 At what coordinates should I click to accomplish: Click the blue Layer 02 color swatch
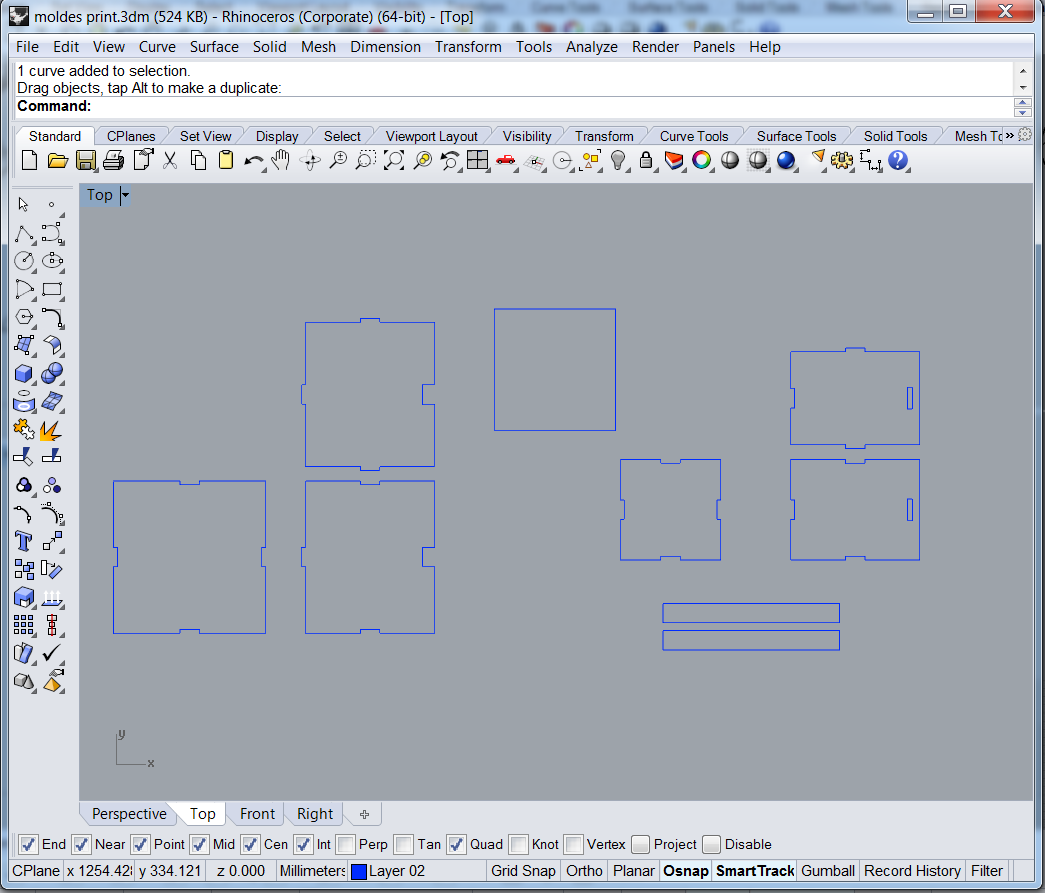[359, 872]
